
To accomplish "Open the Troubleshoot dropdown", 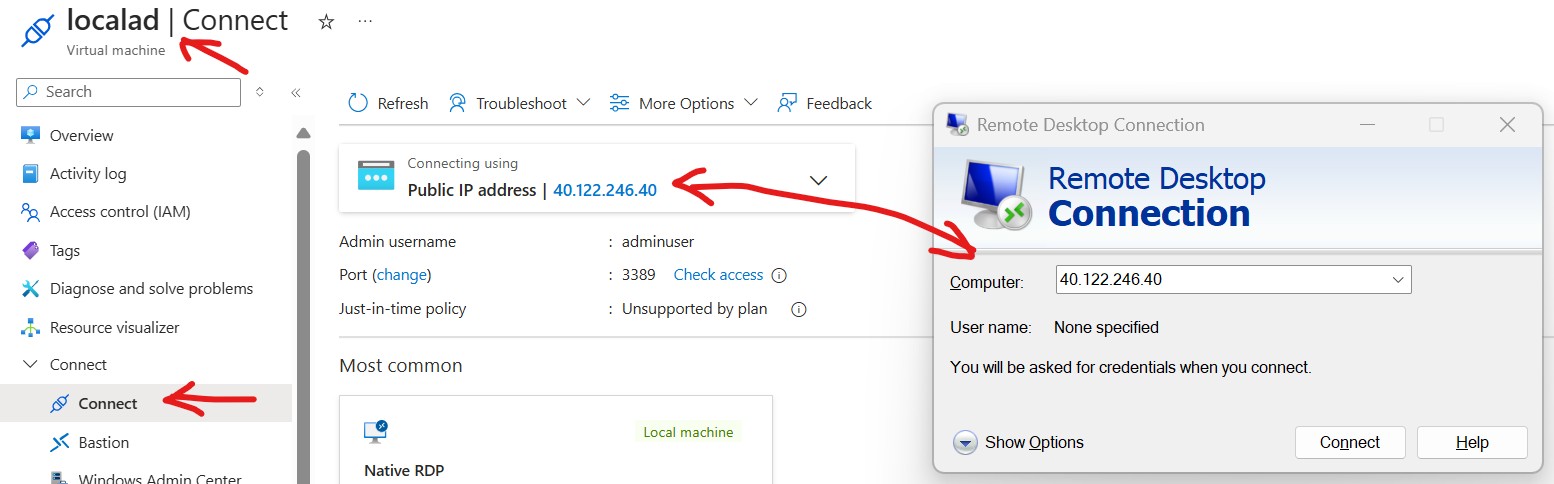I will pos(519,103).
